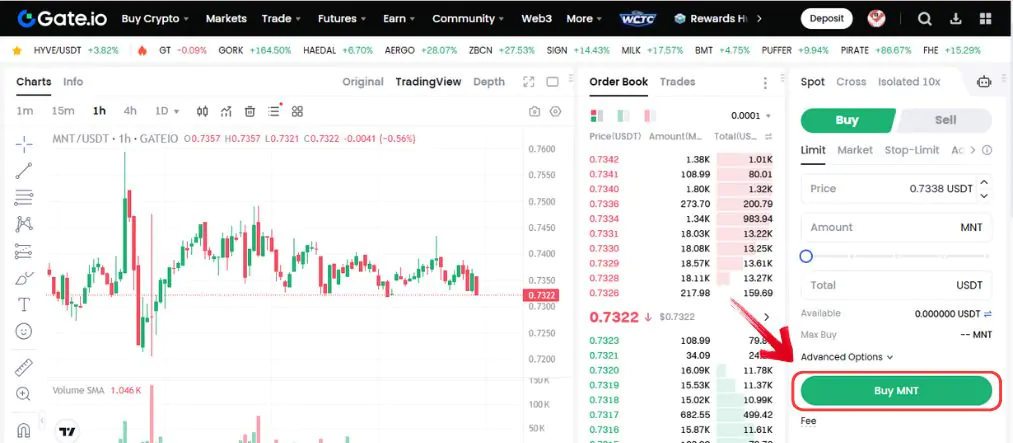Open the trading bot robot icon
This screenshot has width=1013, height=443.
click(984, 82)
